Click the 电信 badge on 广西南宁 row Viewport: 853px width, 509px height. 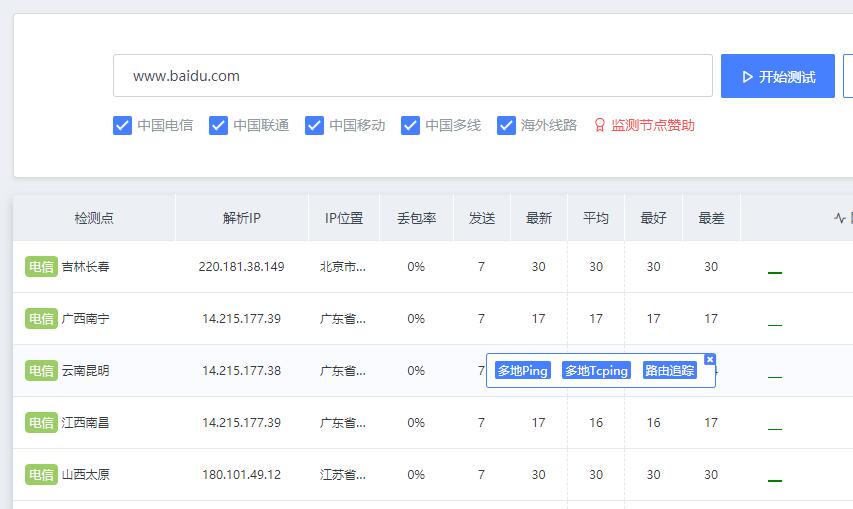point(41,318)
